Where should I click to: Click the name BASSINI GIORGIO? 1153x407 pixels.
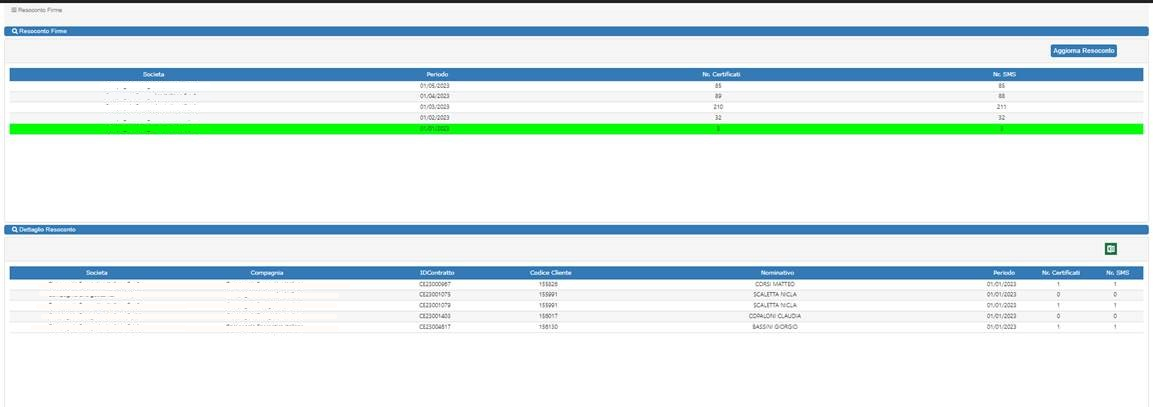click(775, 327)
